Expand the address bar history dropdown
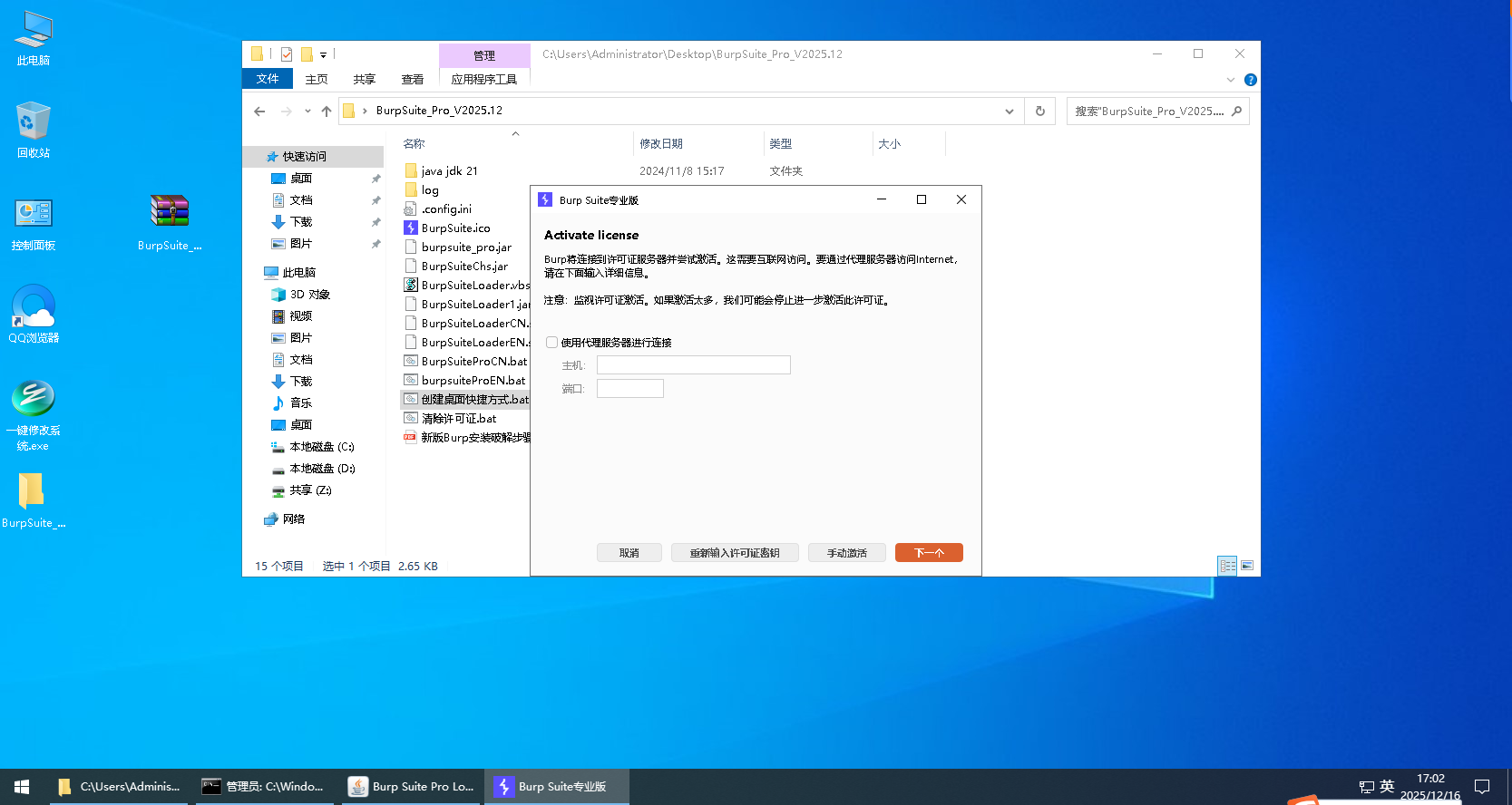The width and height of the screenshot is (1512, 805). point(1010,112)
